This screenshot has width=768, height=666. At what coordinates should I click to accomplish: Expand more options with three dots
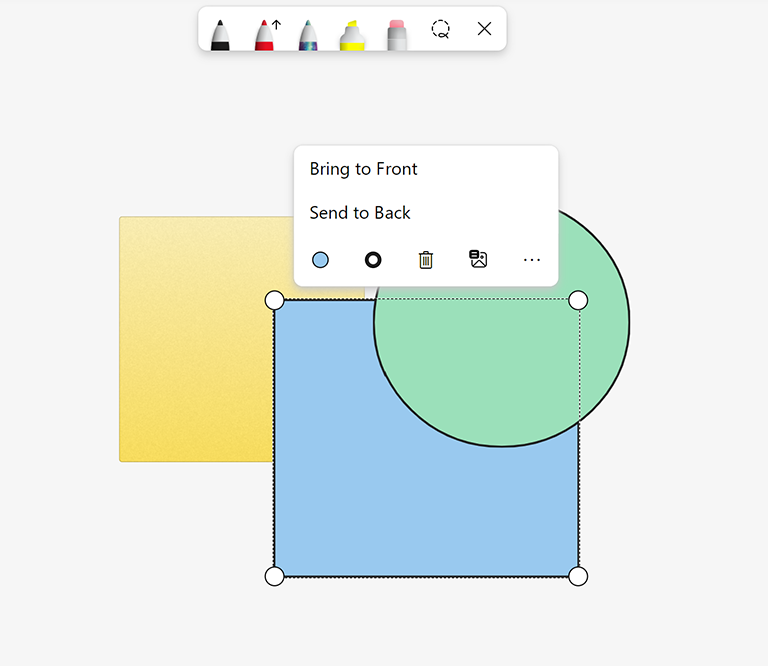[532, 260]
